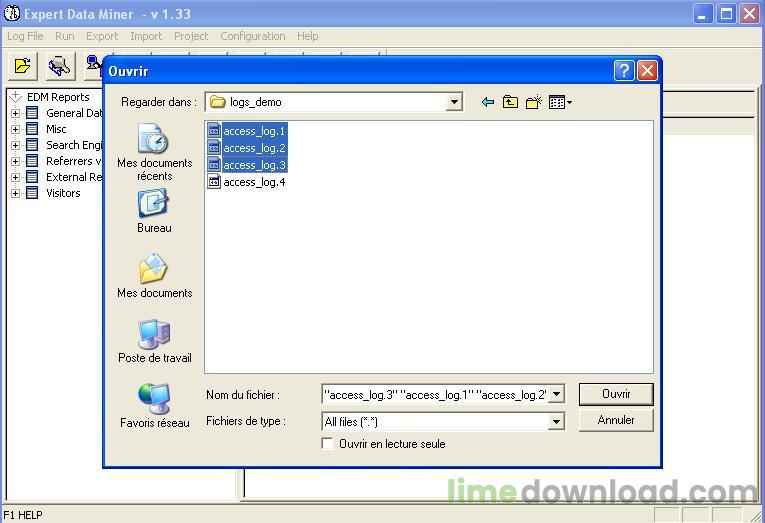
Task: Select the Misc tree item label
Action: [56, 129]
